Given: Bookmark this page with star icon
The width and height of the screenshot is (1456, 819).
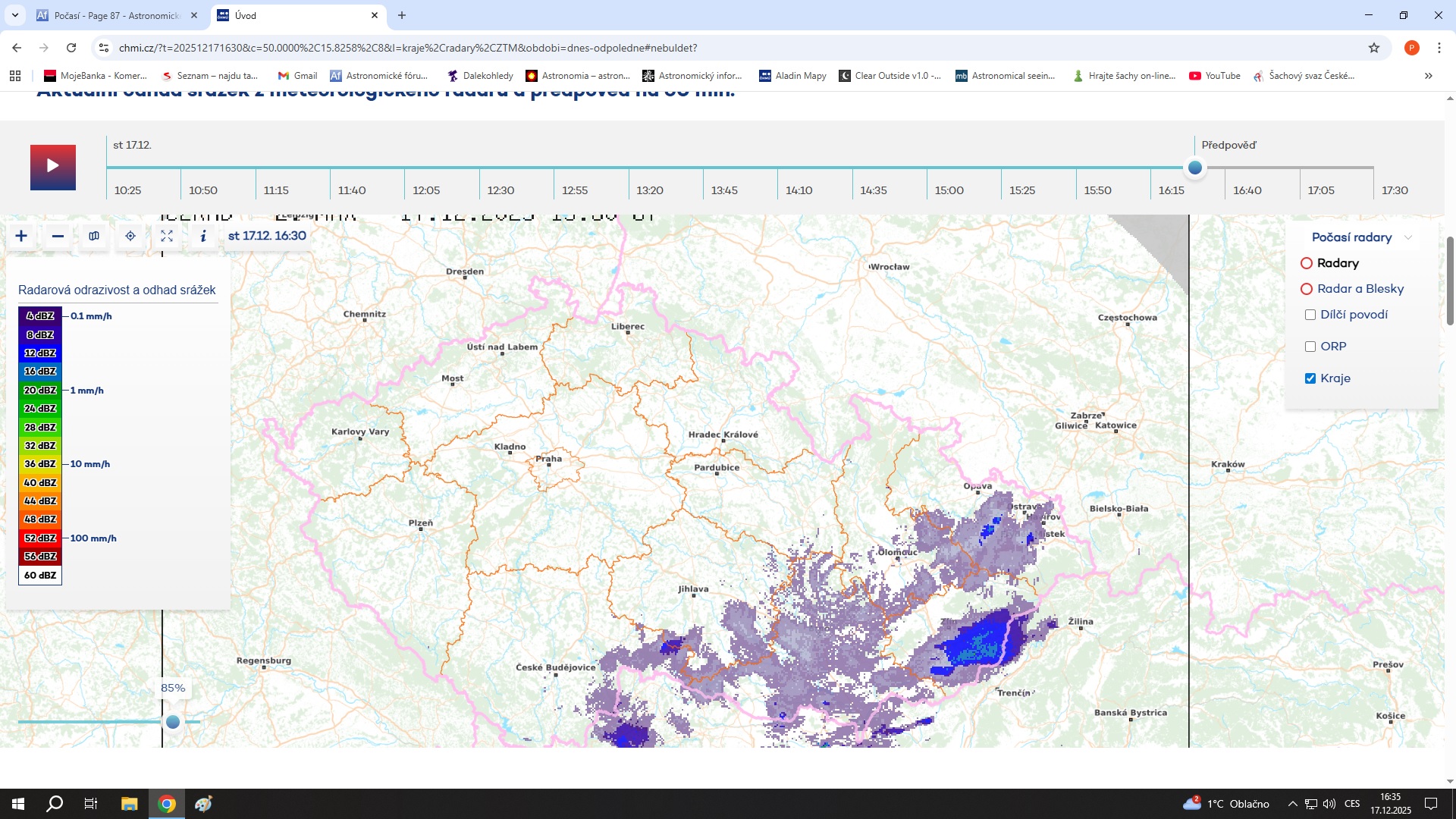Looking at the screenshot, I should (x=1374, y=48).
